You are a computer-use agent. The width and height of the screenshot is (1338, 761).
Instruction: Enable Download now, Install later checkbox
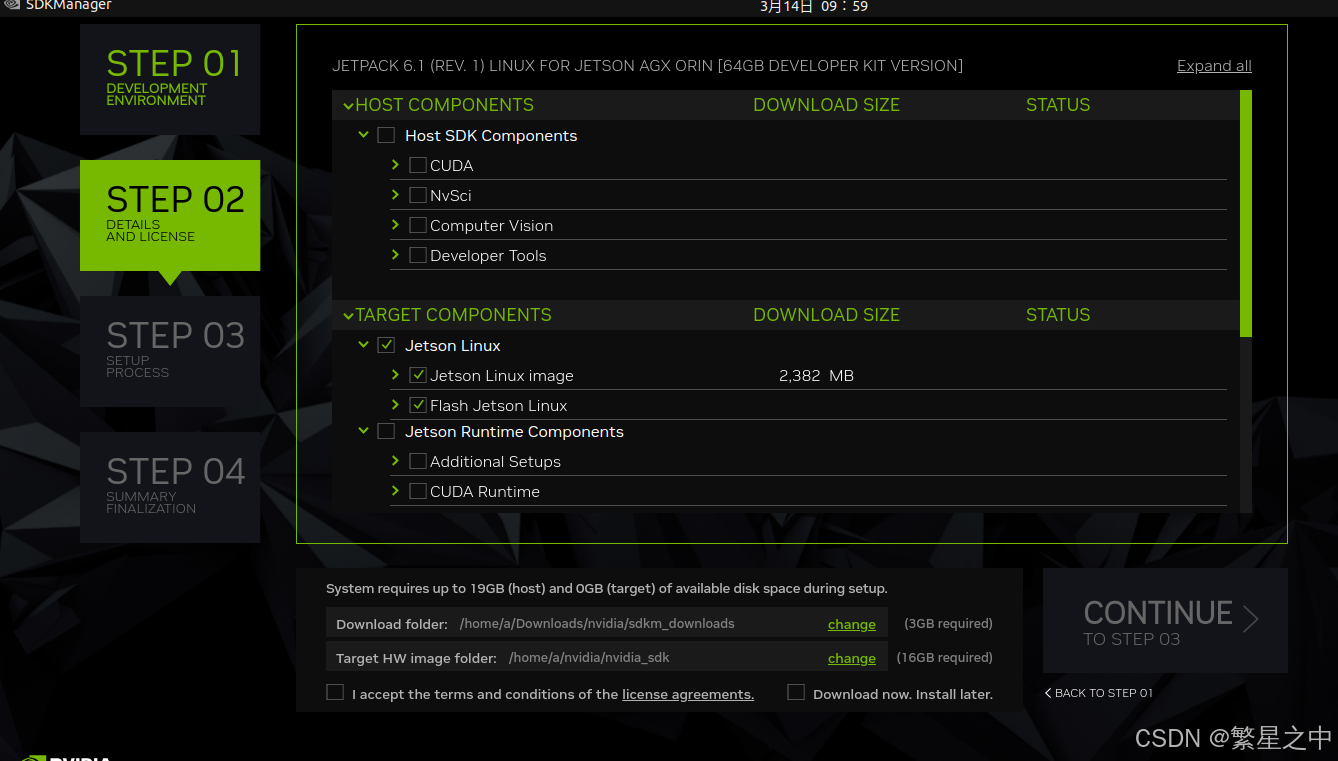796,692
